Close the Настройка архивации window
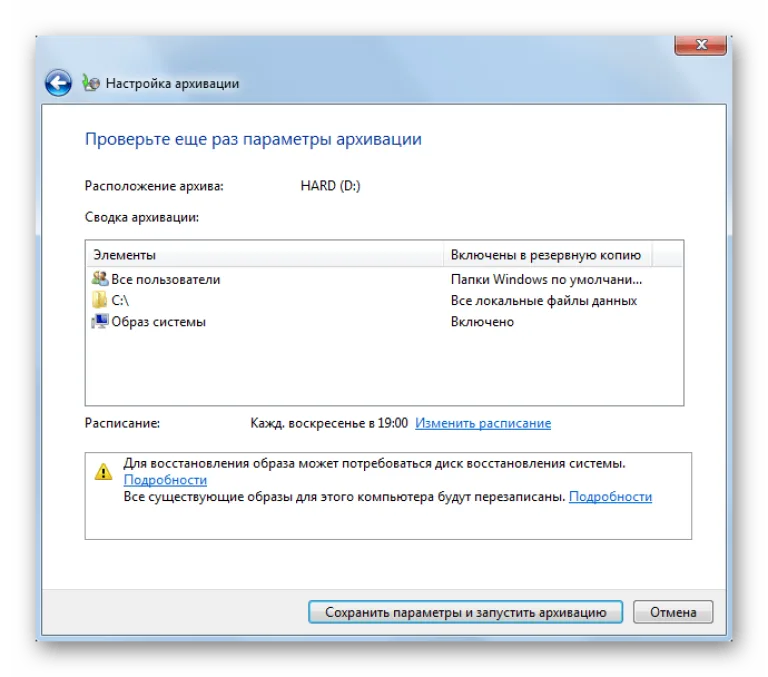 point(700,45)
